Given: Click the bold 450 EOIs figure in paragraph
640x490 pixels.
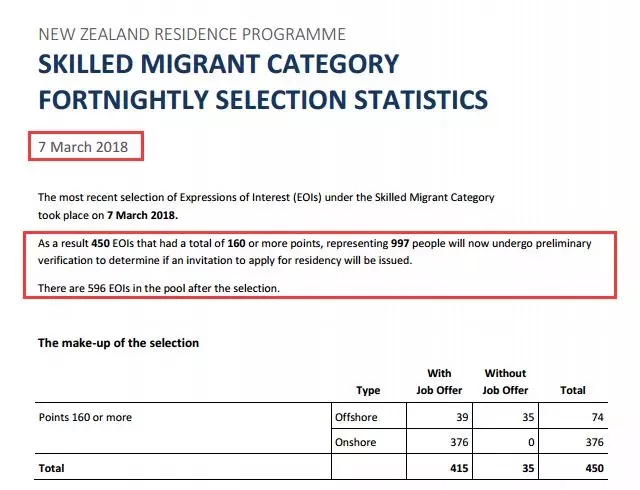Looking at the screenshot, I should (100, 243).
